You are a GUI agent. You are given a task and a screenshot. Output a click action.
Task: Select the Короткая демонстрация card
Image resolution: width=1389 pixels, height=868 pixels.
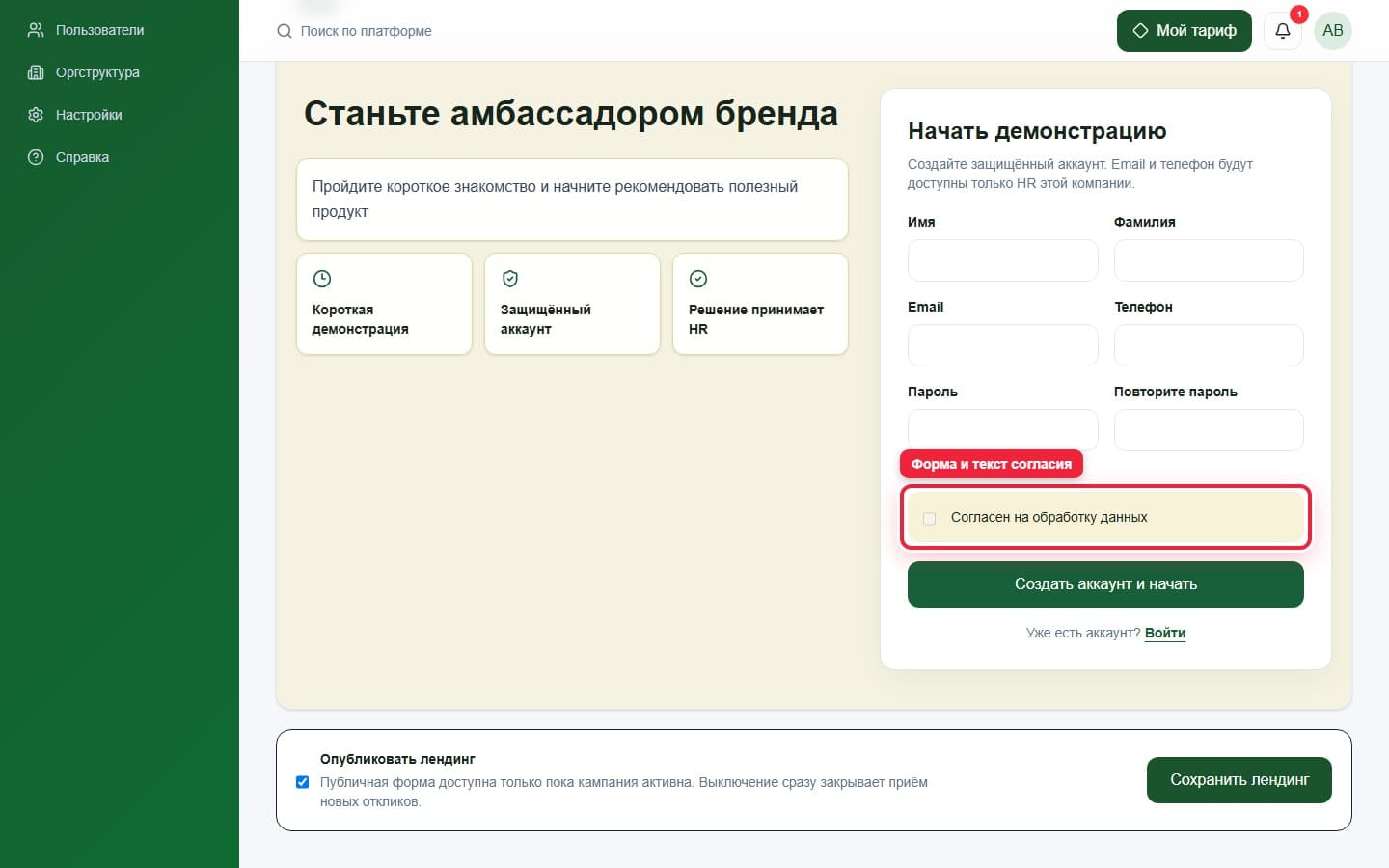384,304
